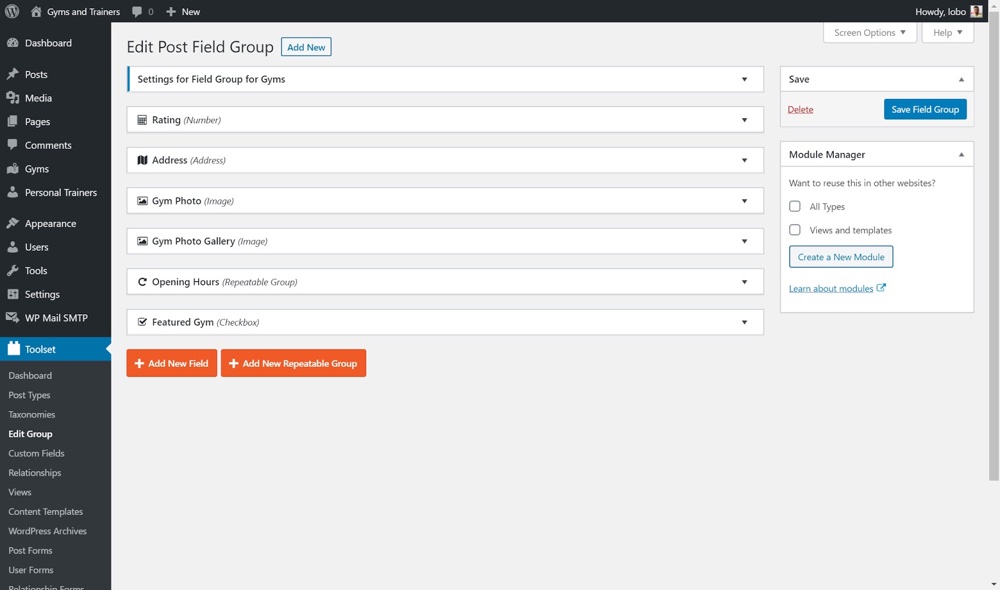Click the Learn about modules link
Screen dimensions: 1000x590
coord(830,288)
